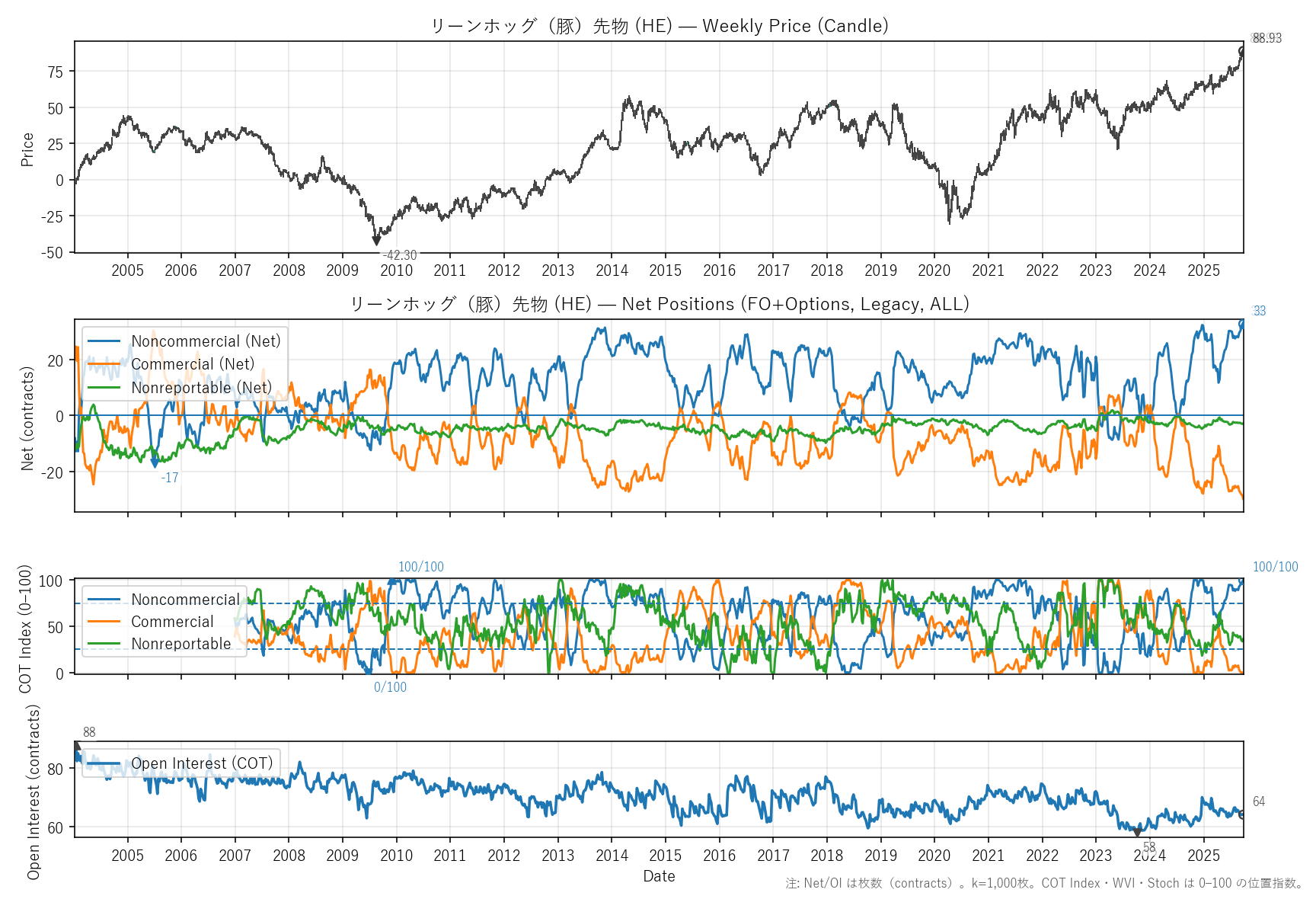
Task: Click the 2015 tick on the price chart axis
Action: (x=665, y=270)
